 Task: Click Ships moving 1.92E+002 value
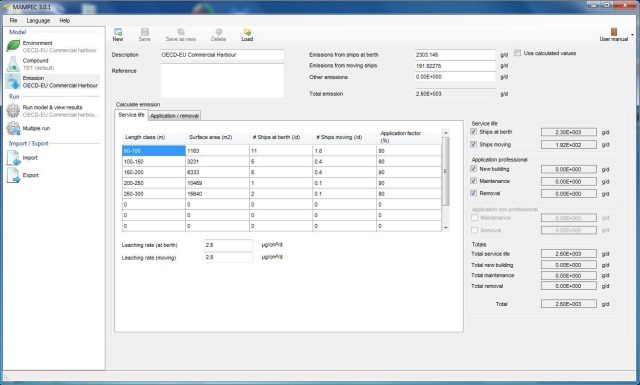569,145
